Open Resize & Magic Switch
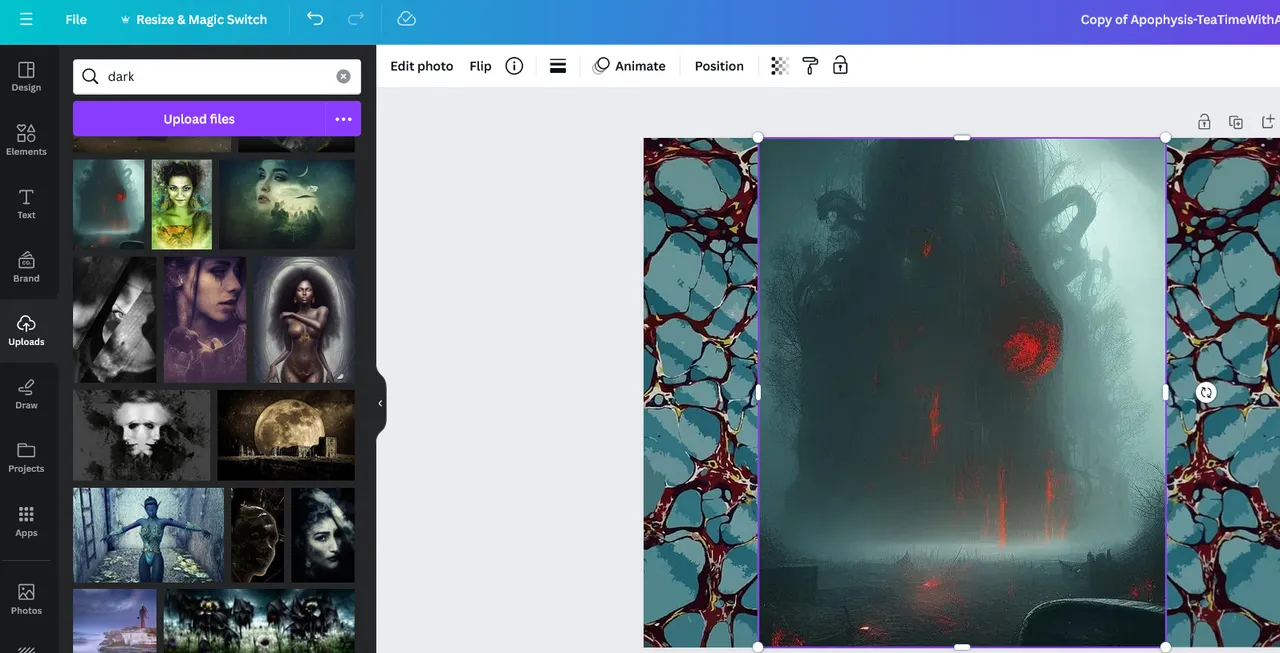 coord(193,19)
